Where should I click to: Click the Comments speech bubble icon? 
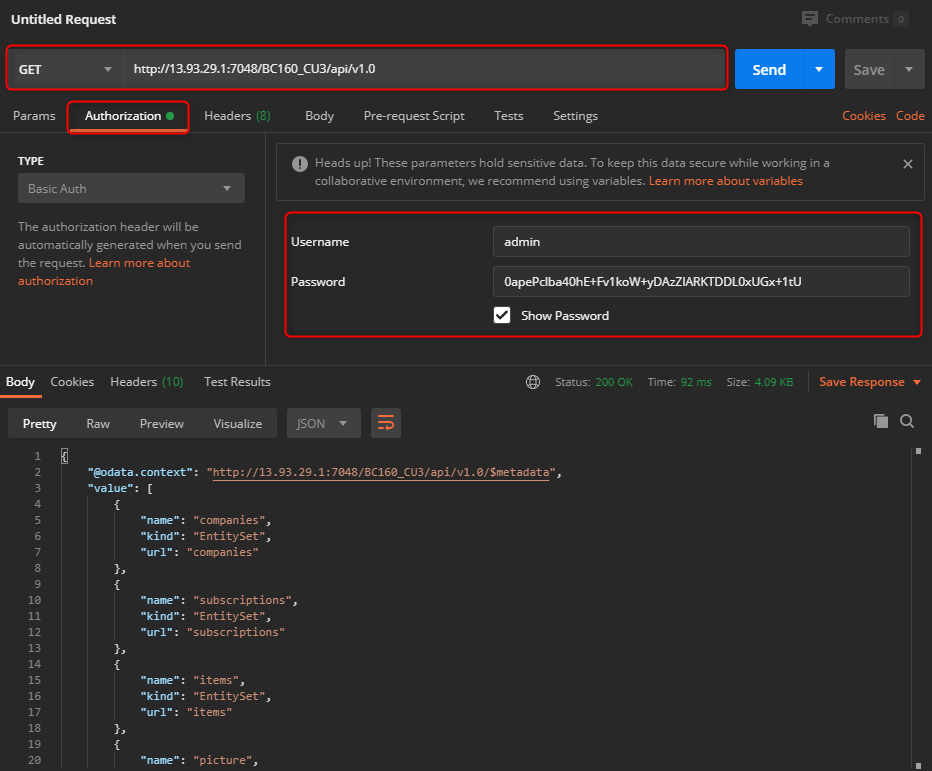point(809,19)
